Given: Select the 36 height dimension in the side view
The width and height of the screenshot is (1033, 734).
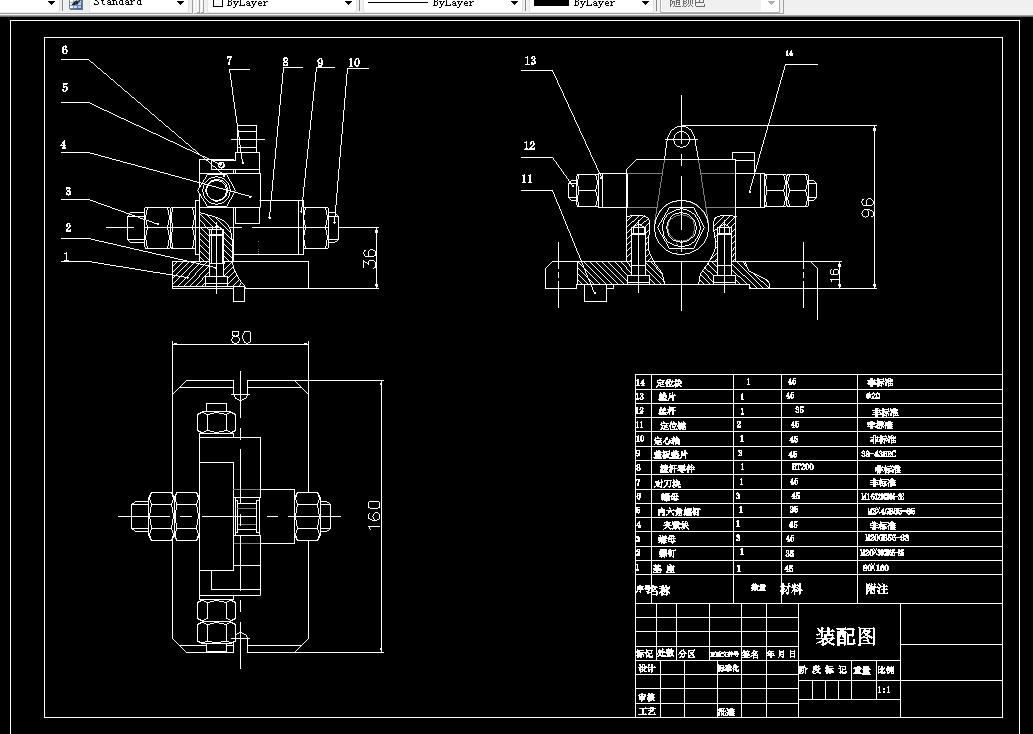Looking at the screenshot, I should 370,258.
